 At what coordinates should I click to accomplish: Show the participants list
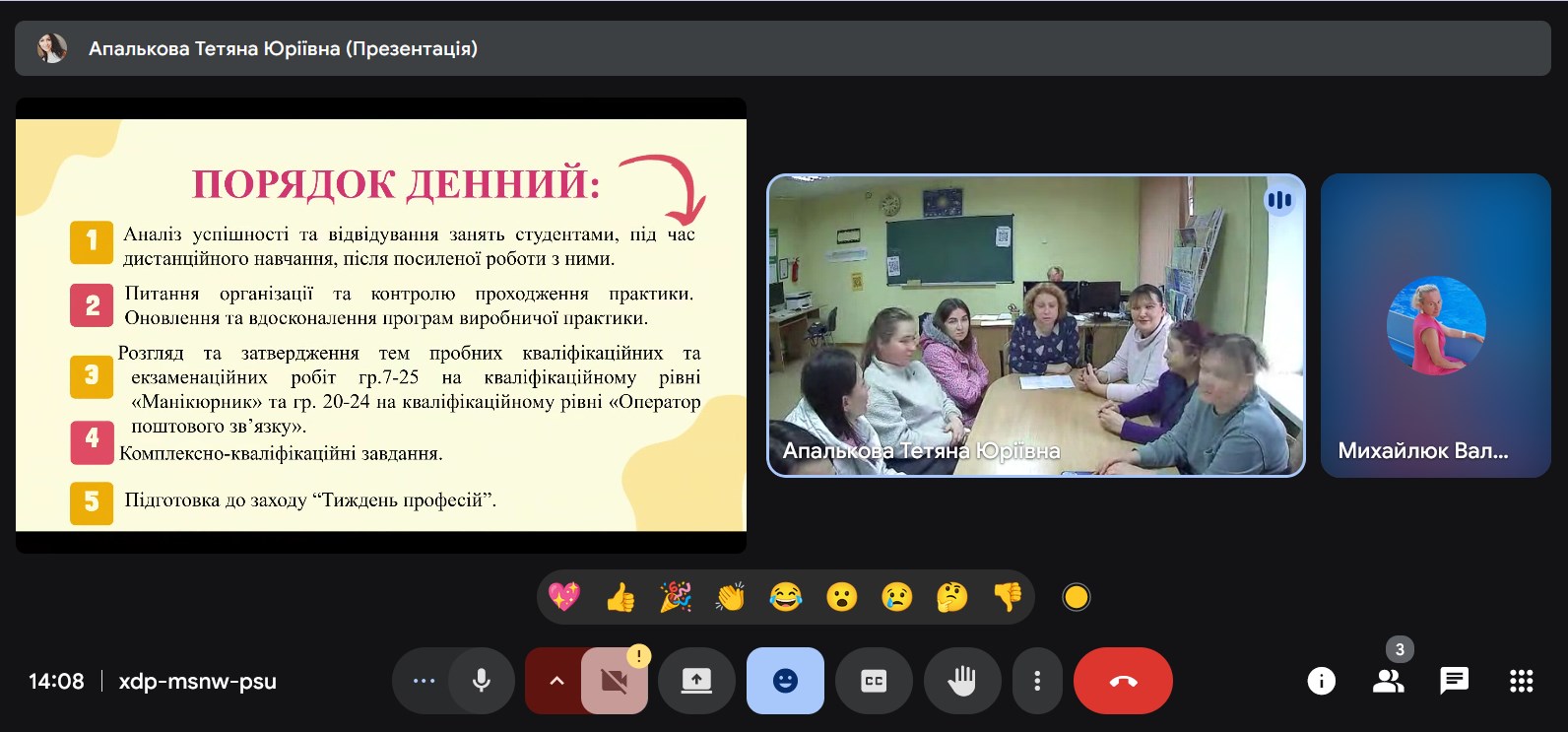(x=1388, y=681)
